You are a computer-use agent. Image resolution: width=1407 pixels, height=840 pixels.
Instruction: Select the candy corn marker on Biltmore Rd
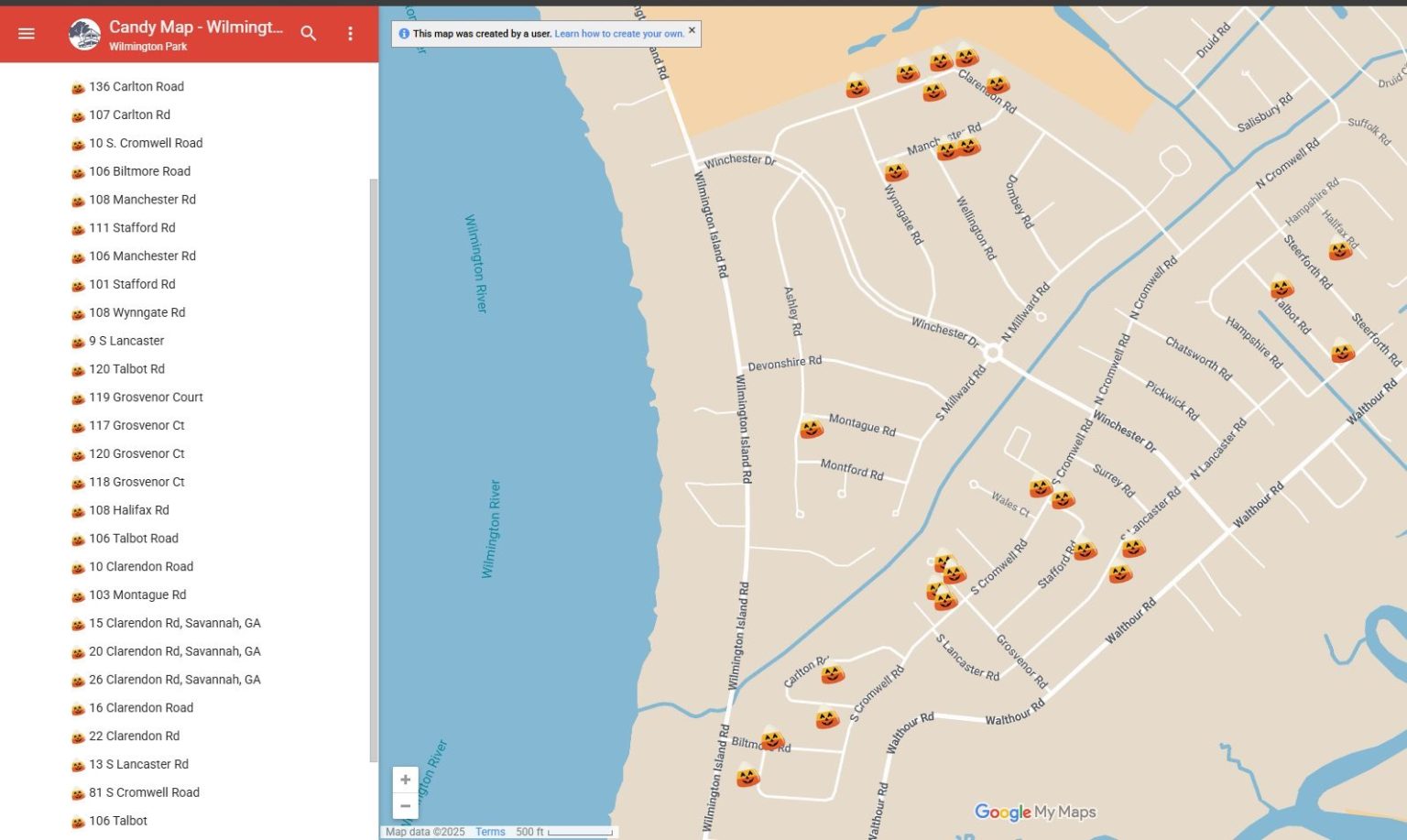[772, 741]
